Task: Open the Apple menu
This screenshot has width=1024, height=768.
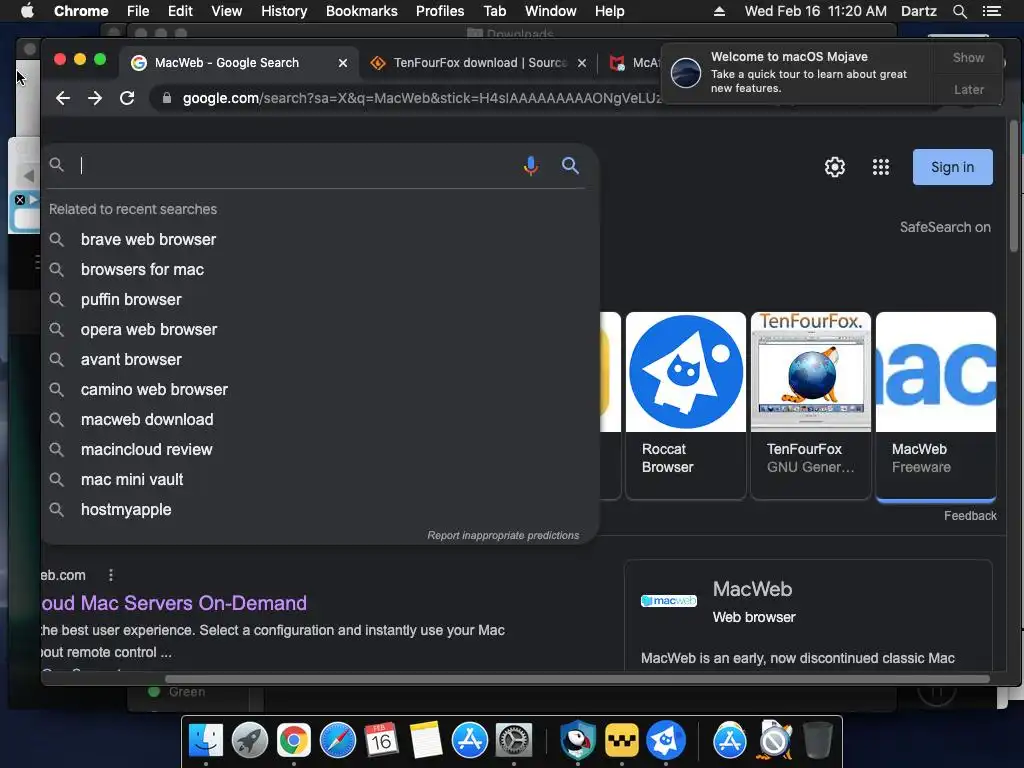Action: pyautogui.click(x=27, y=11)
